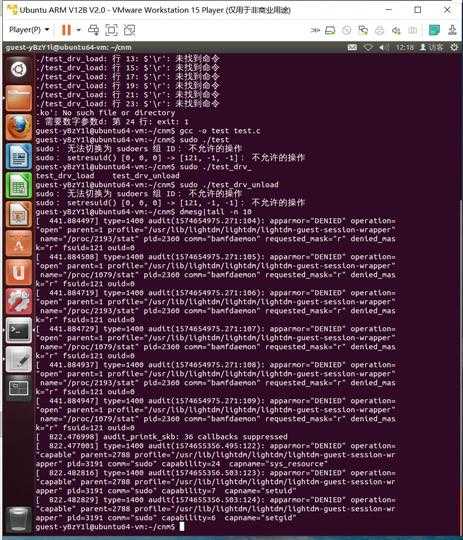Open the Trash icon in the launcher
This screenshot has width=463, height=540.
(19, 519)
